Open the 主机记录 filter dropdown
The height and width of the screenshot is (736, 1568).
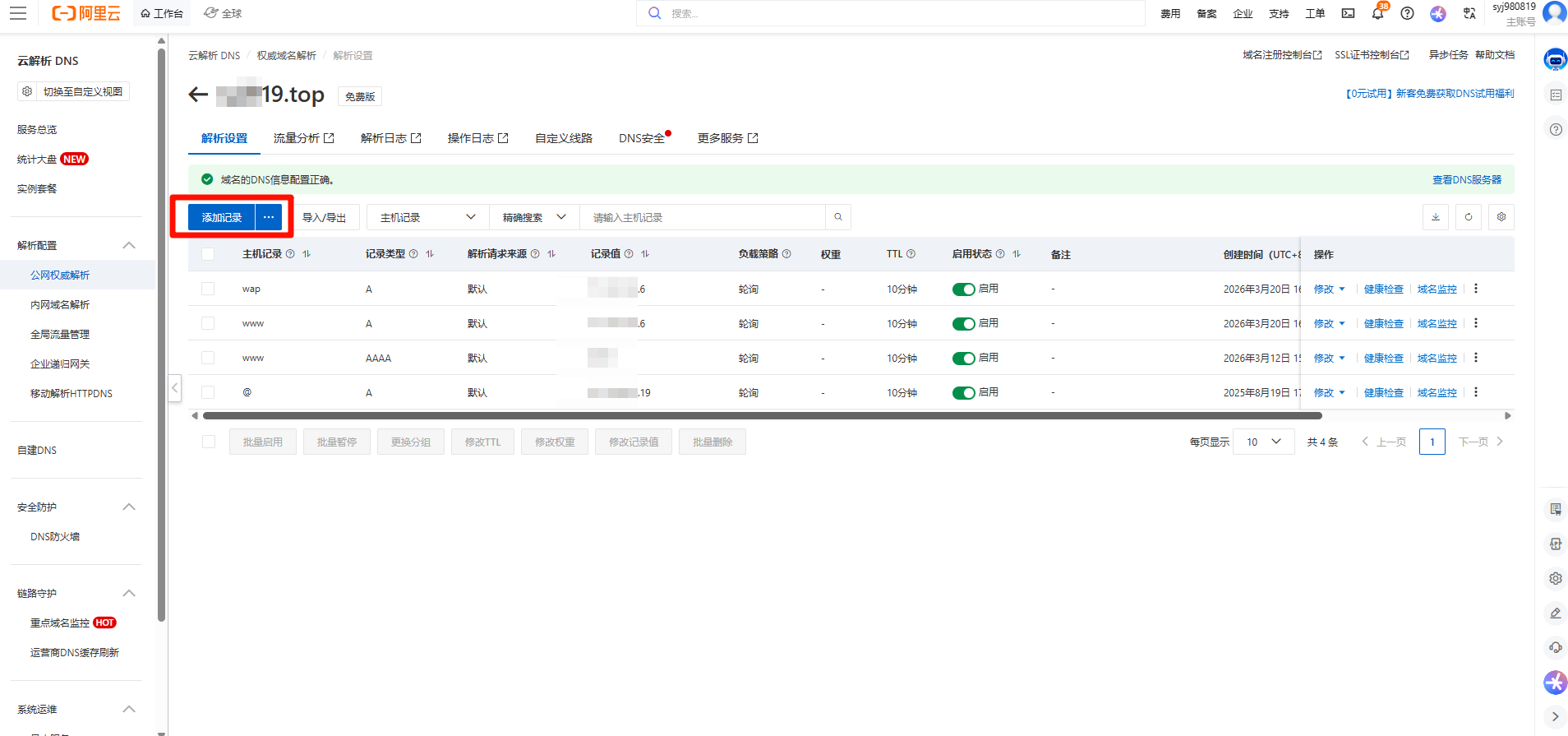coord(427,217)
